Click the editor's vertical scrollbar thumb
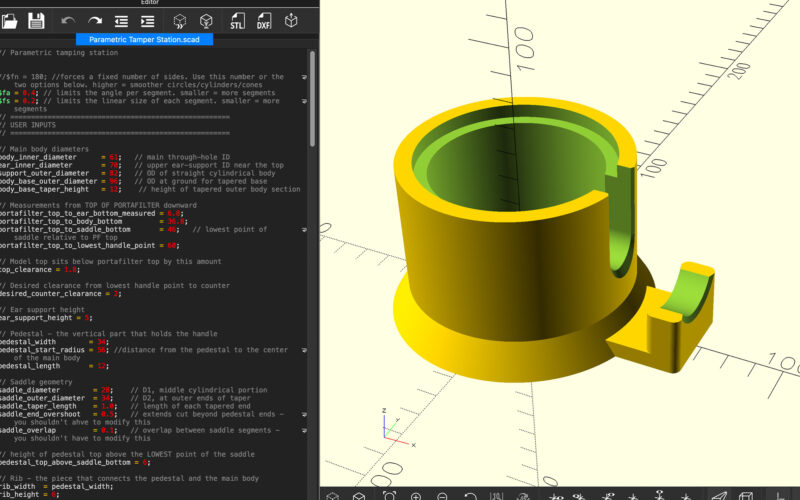This screenshot has height=500, width=800. (x=312, y=98)
